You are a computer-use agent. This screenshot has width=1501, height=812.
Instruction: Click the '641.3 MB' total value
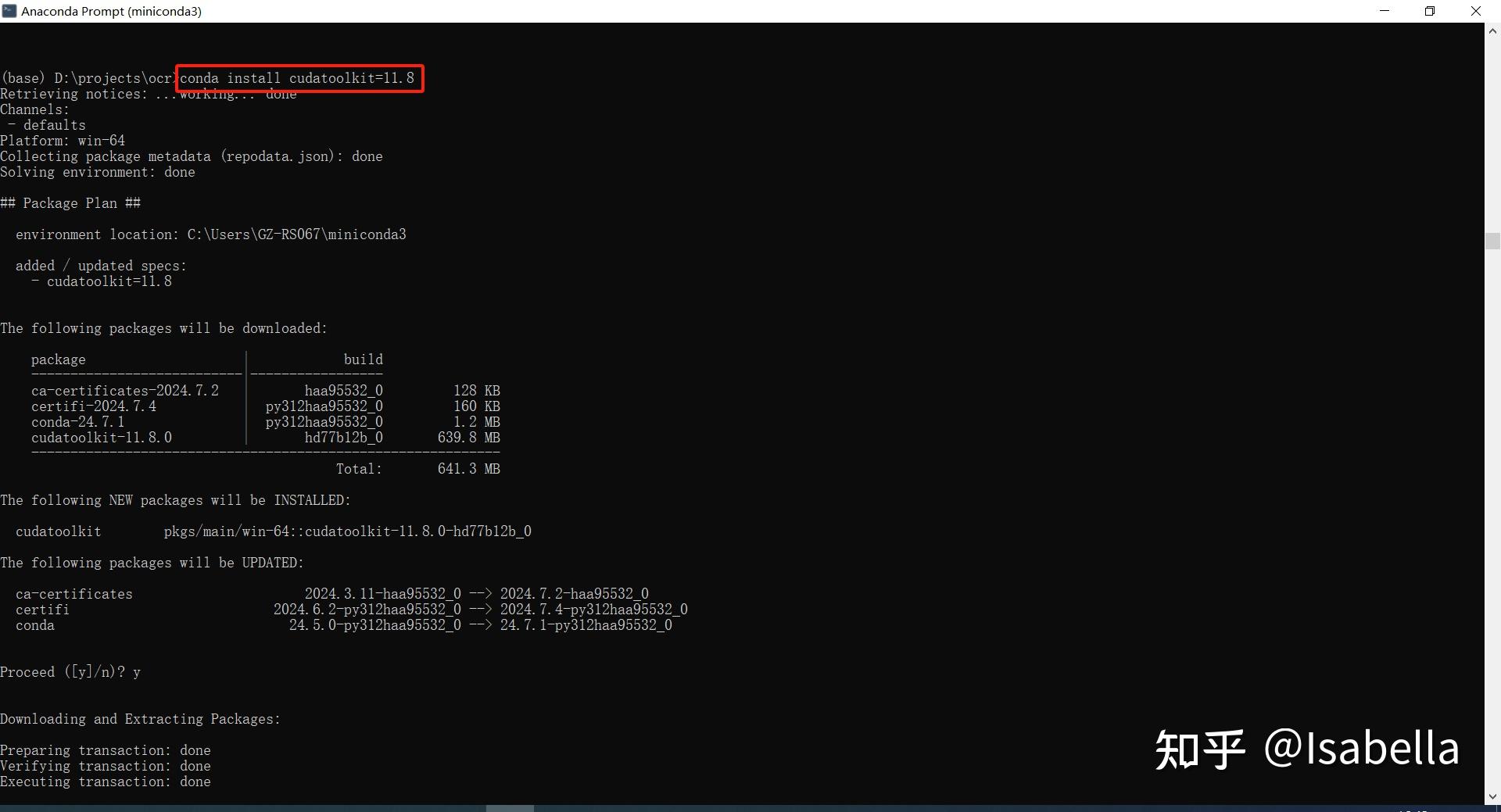click(x=469, y=469)
